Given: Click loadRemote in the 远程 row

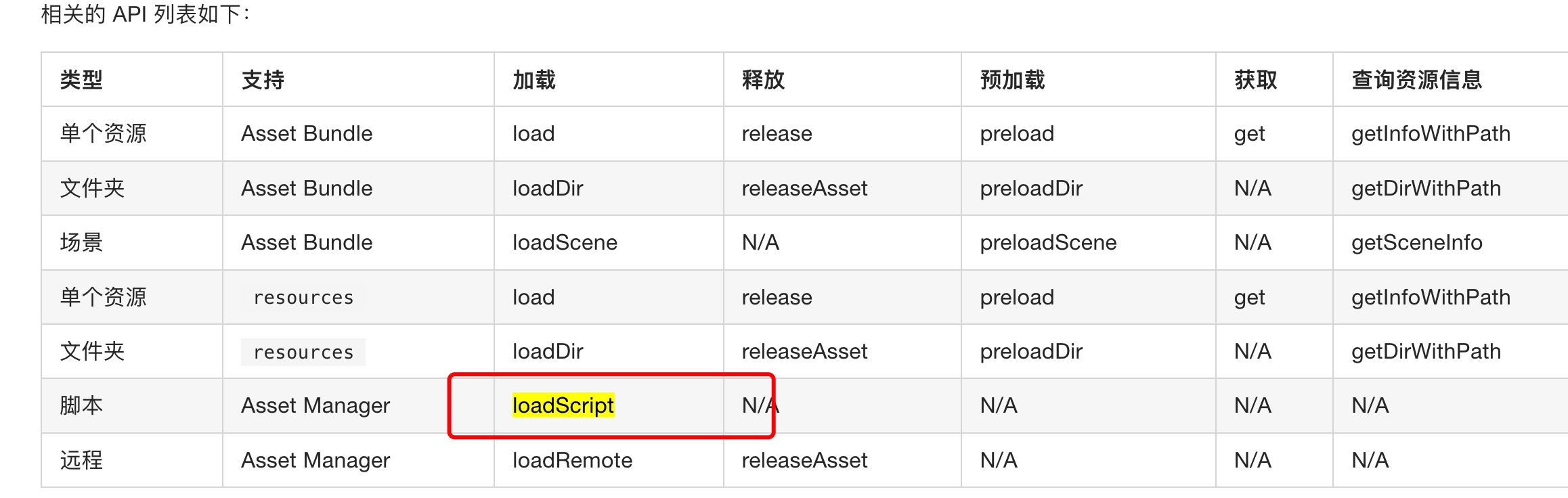Looking at the screenshot, I should click(572, 460).
